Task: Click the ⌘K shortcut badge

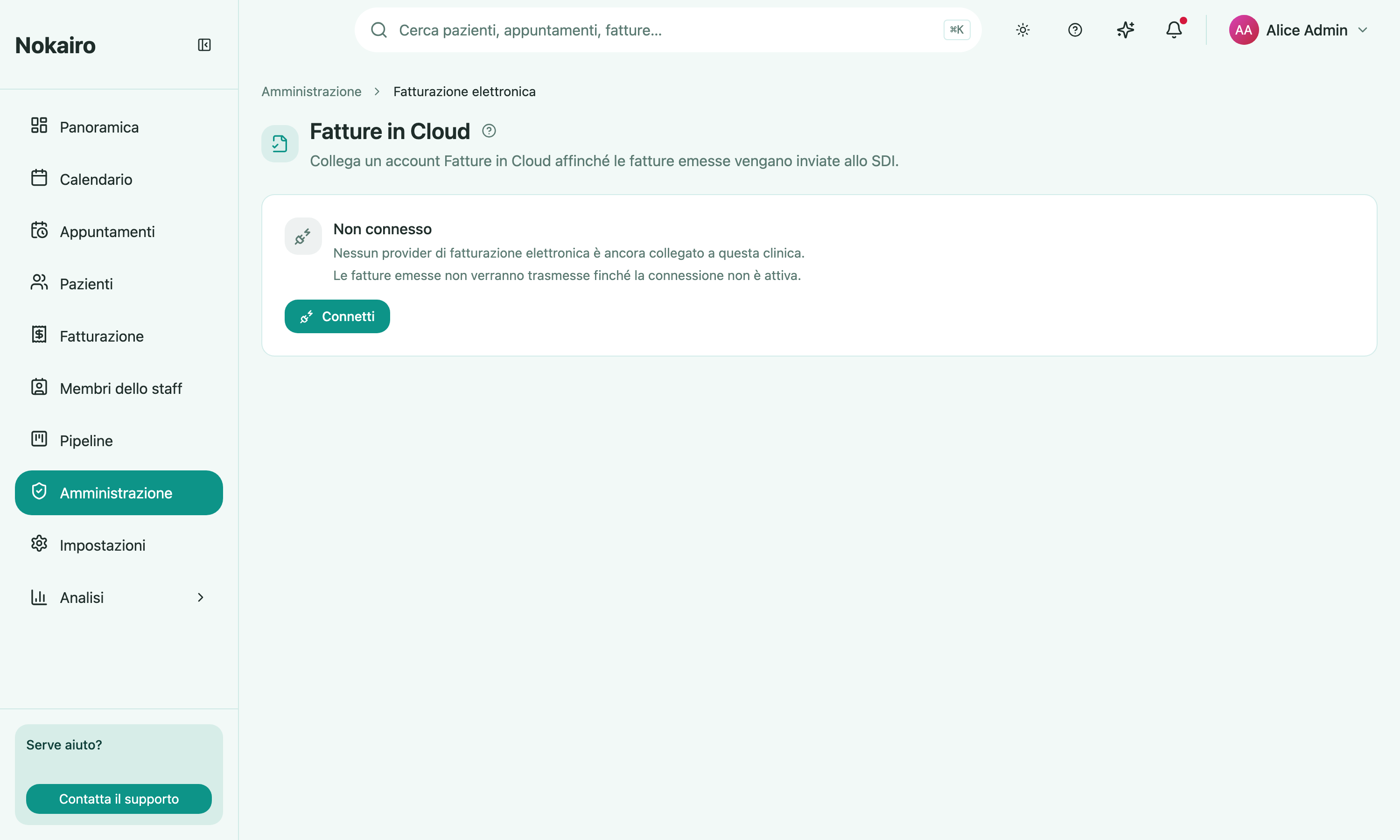Action: [x=957, y=30]
